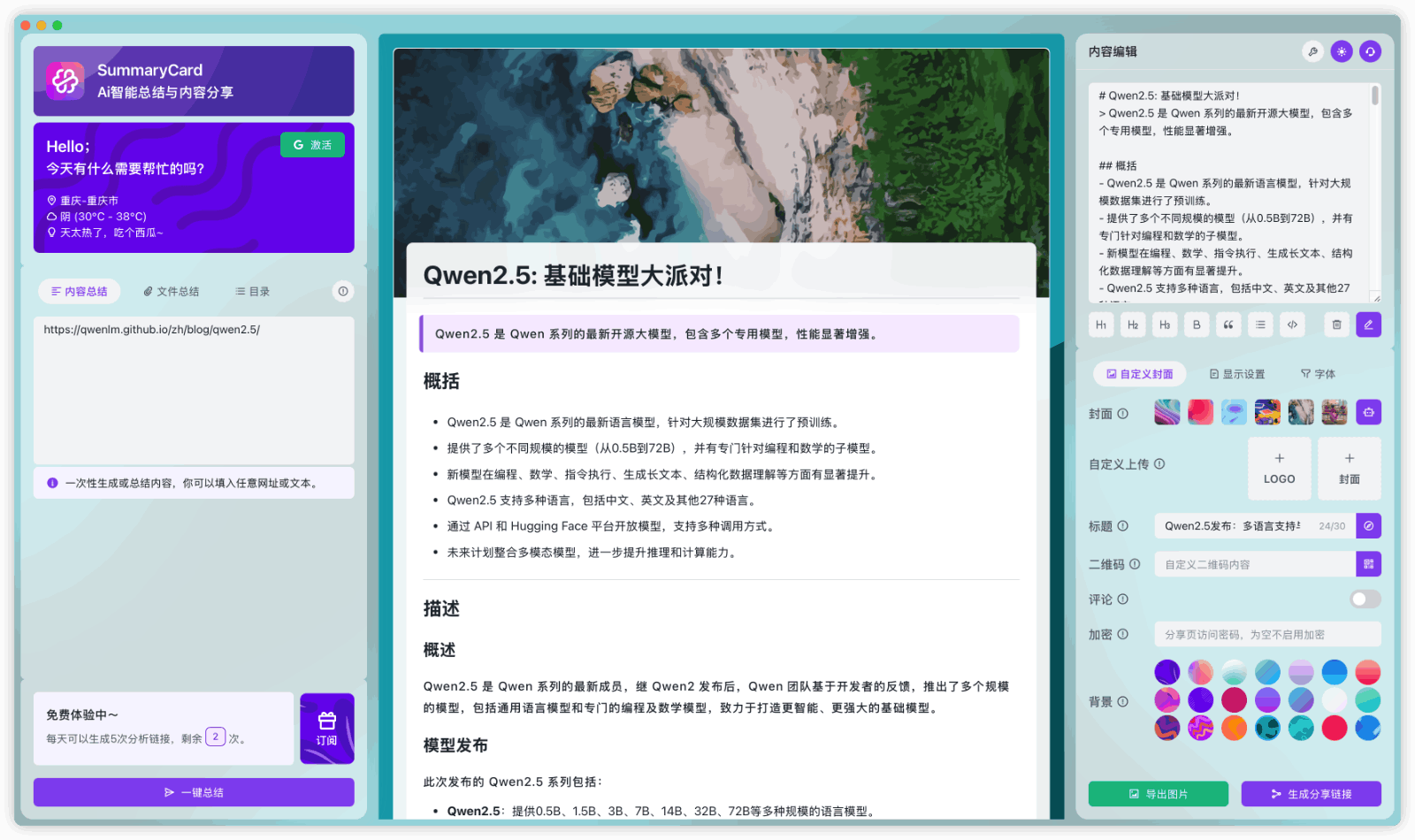Image resolution: width=1415 pixels, height=840 pixels.
Task: Insert a code block via the code icon
Action: point(1292,325)
